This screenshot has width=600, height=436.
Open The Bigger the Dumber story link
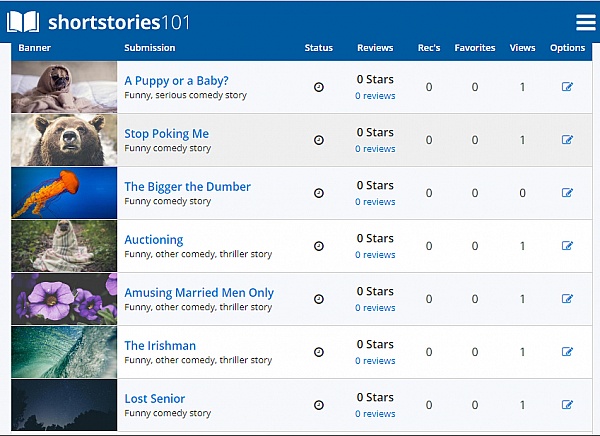coord(187,186)
